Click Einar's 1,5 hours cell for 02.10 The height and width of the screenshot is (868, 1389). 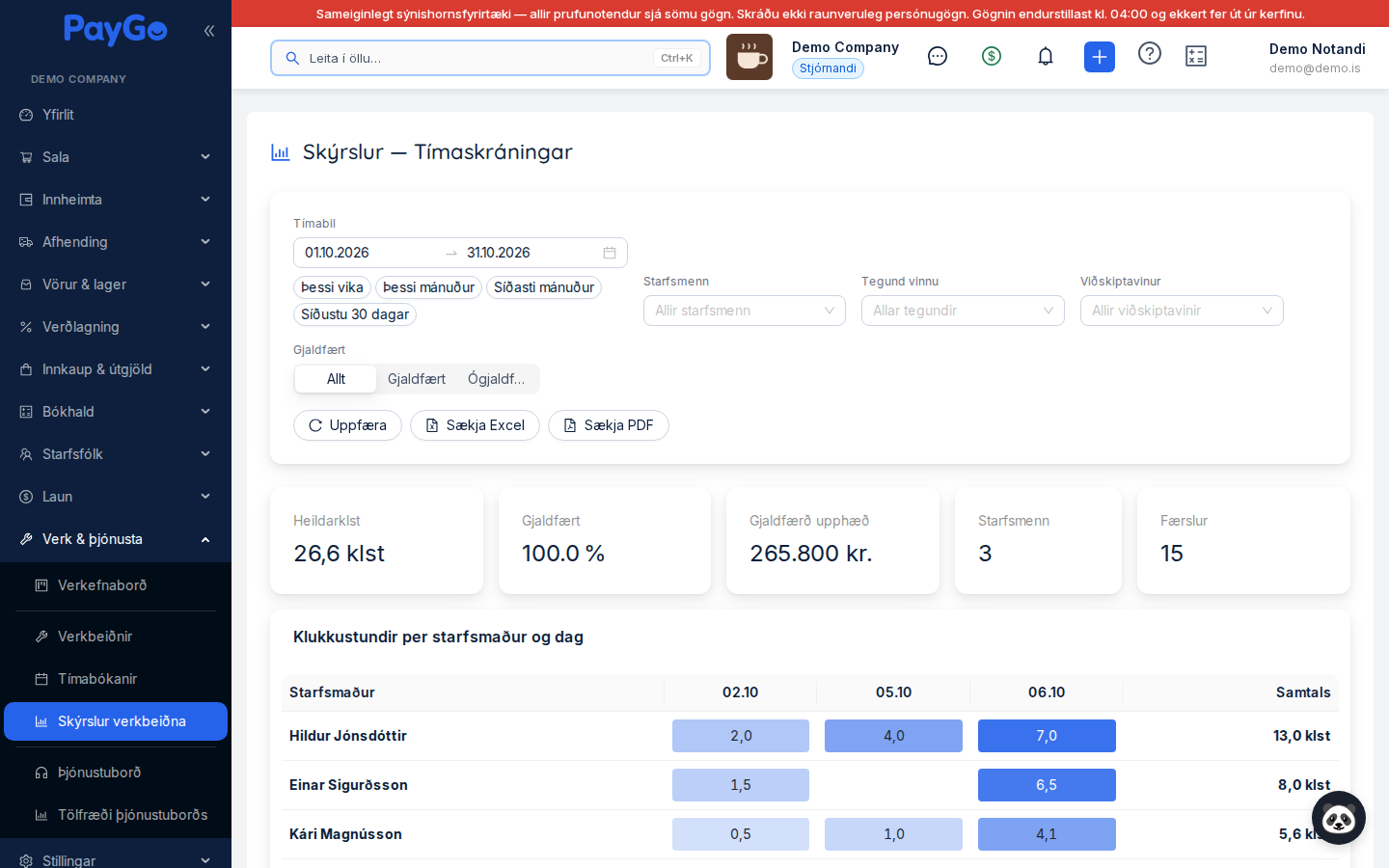741,785
